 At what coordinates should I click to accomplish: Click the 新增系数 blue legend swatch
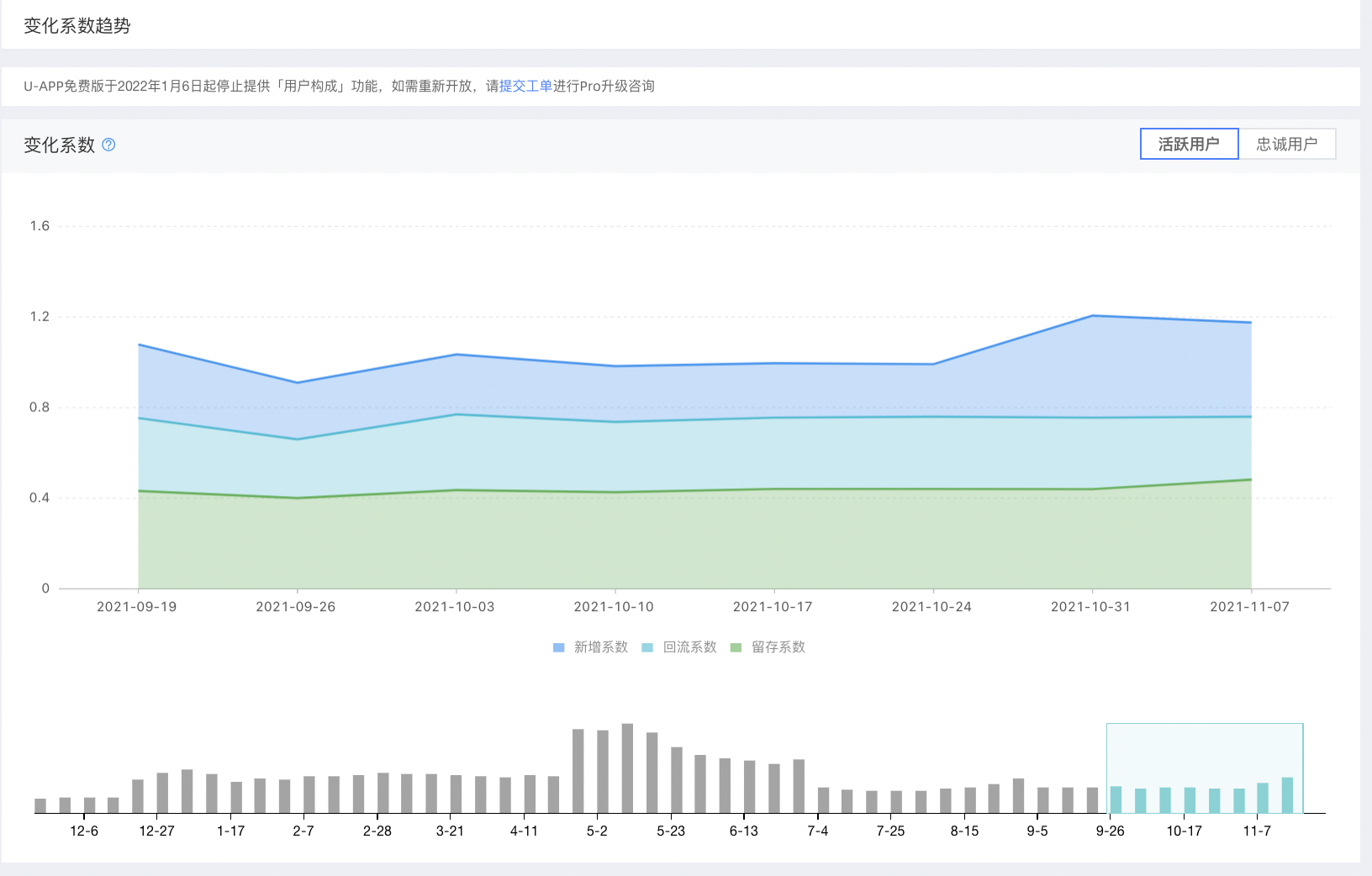[558, 647]
